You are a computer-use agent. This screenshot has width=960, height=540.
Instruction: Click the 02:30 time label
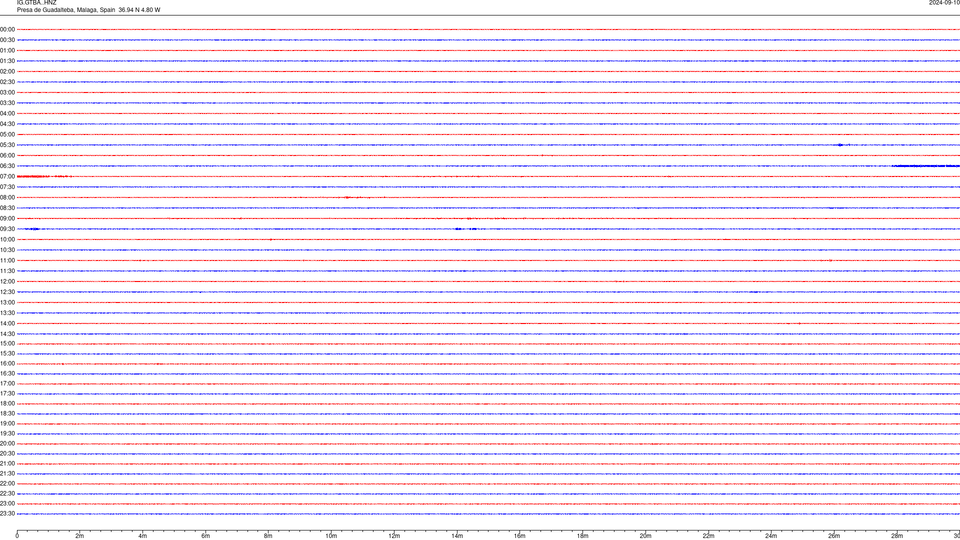click(x=7, y=82)
